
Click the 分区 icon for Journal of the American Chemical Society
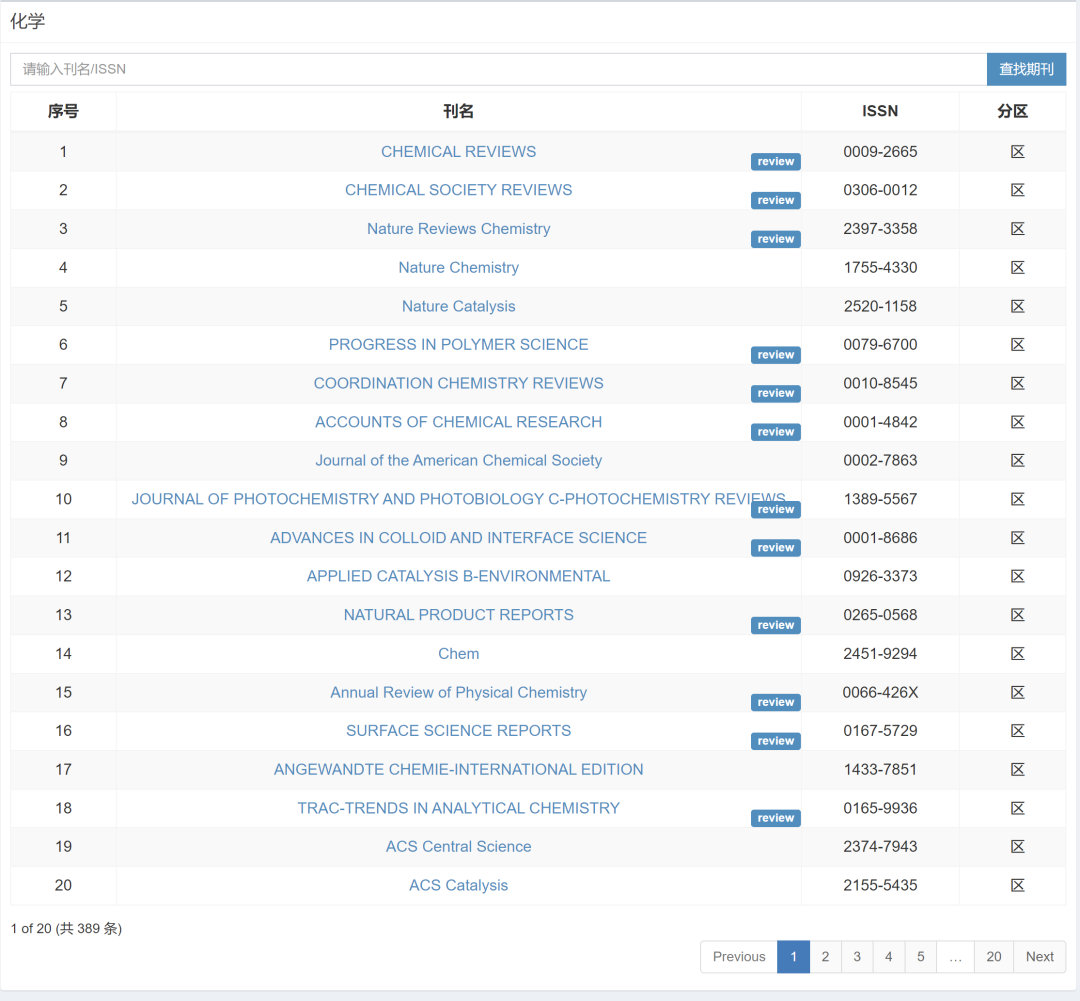[x=1017, y=461]
